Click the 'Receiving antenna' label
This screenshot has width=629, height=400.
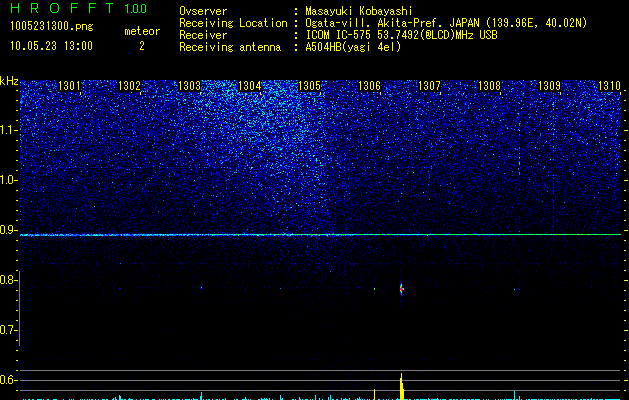230,47
